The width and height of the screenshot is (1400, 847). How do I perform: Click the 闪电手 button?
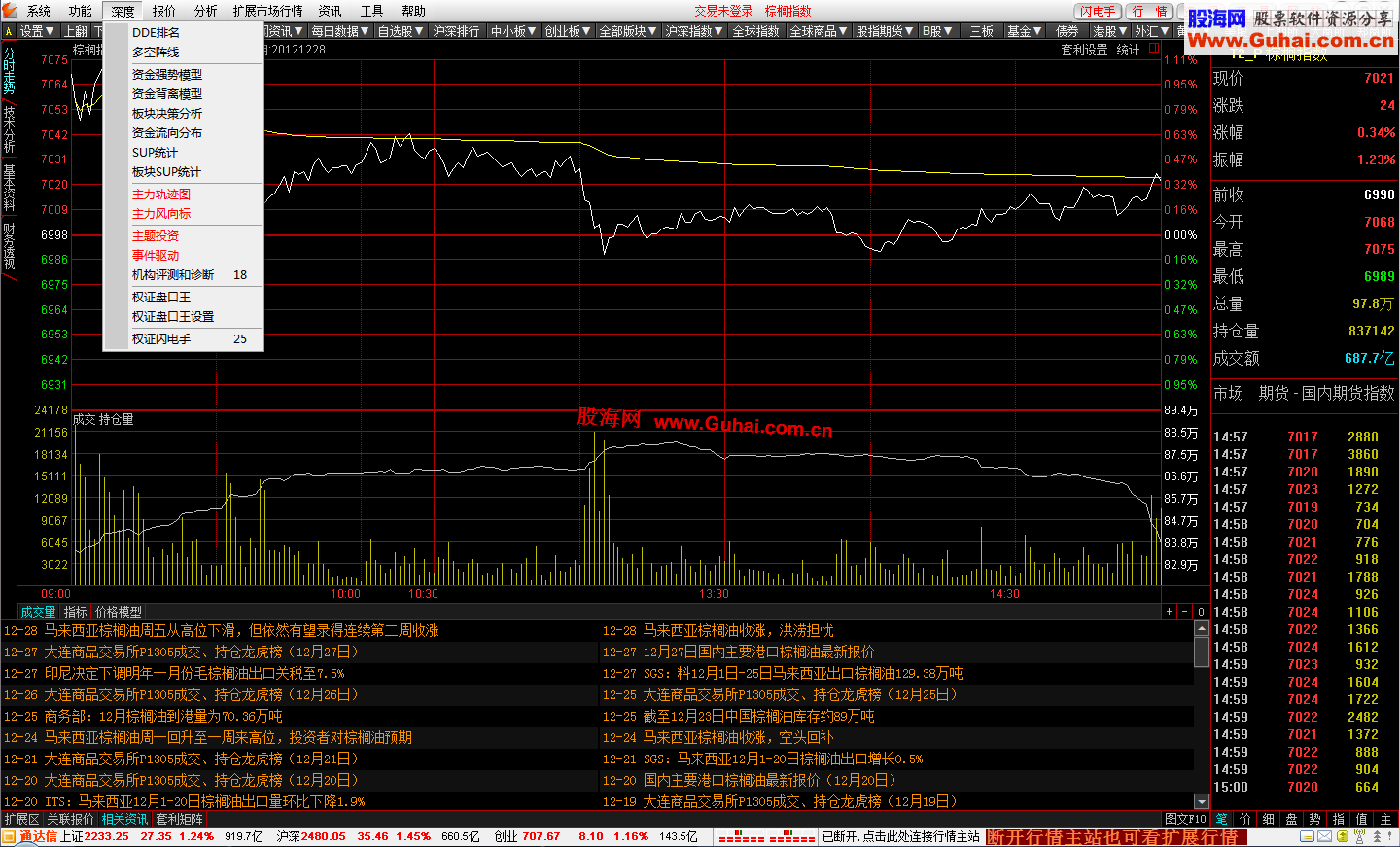[1098, 11]
